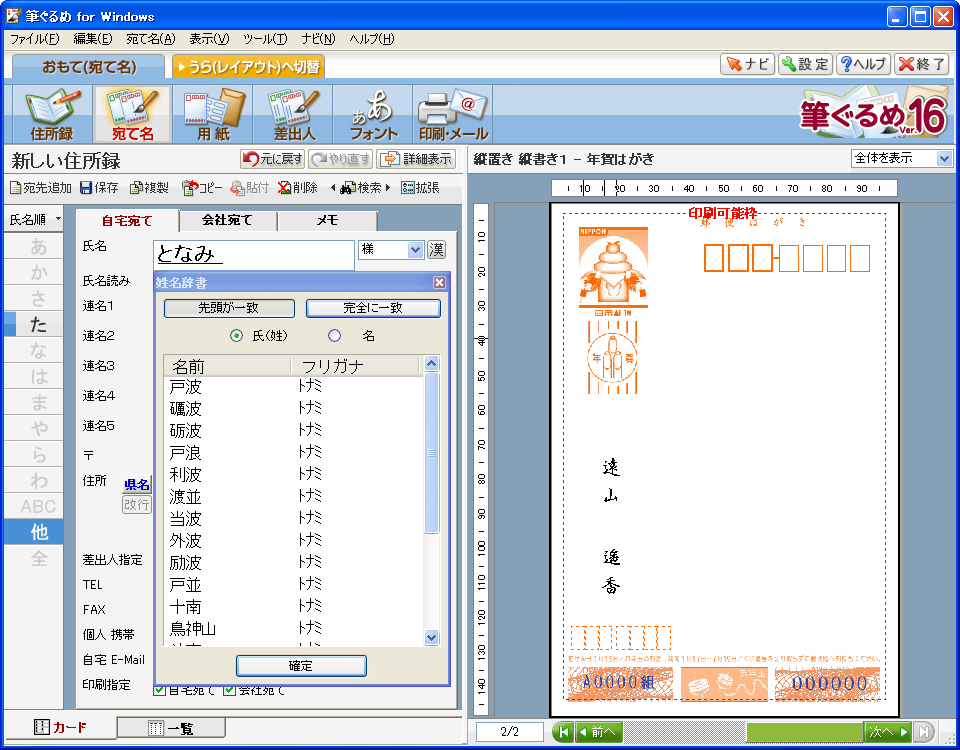Open the ナビ(N) menu
This screenshot has width=960, height=750.
tap(318, 39)
